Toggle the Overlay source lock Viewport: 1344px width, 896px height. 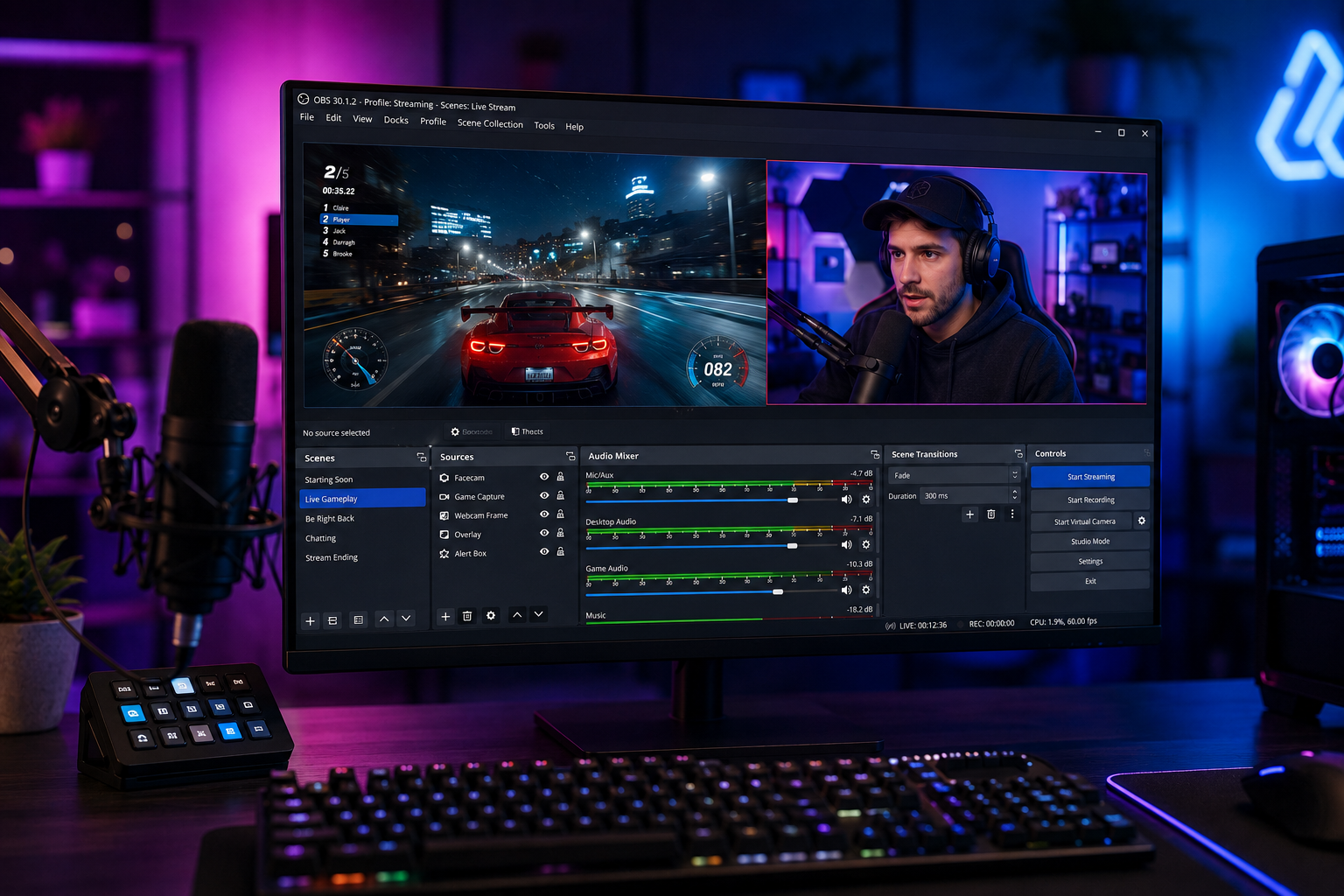pyautogui.click(x=561, y=533)
